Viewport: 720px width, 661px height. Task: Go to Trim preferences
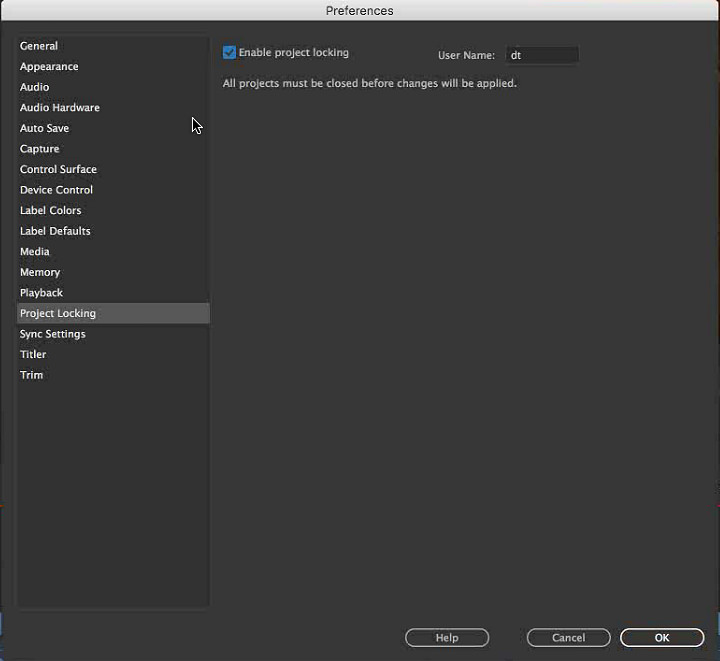tap(113, 375)
